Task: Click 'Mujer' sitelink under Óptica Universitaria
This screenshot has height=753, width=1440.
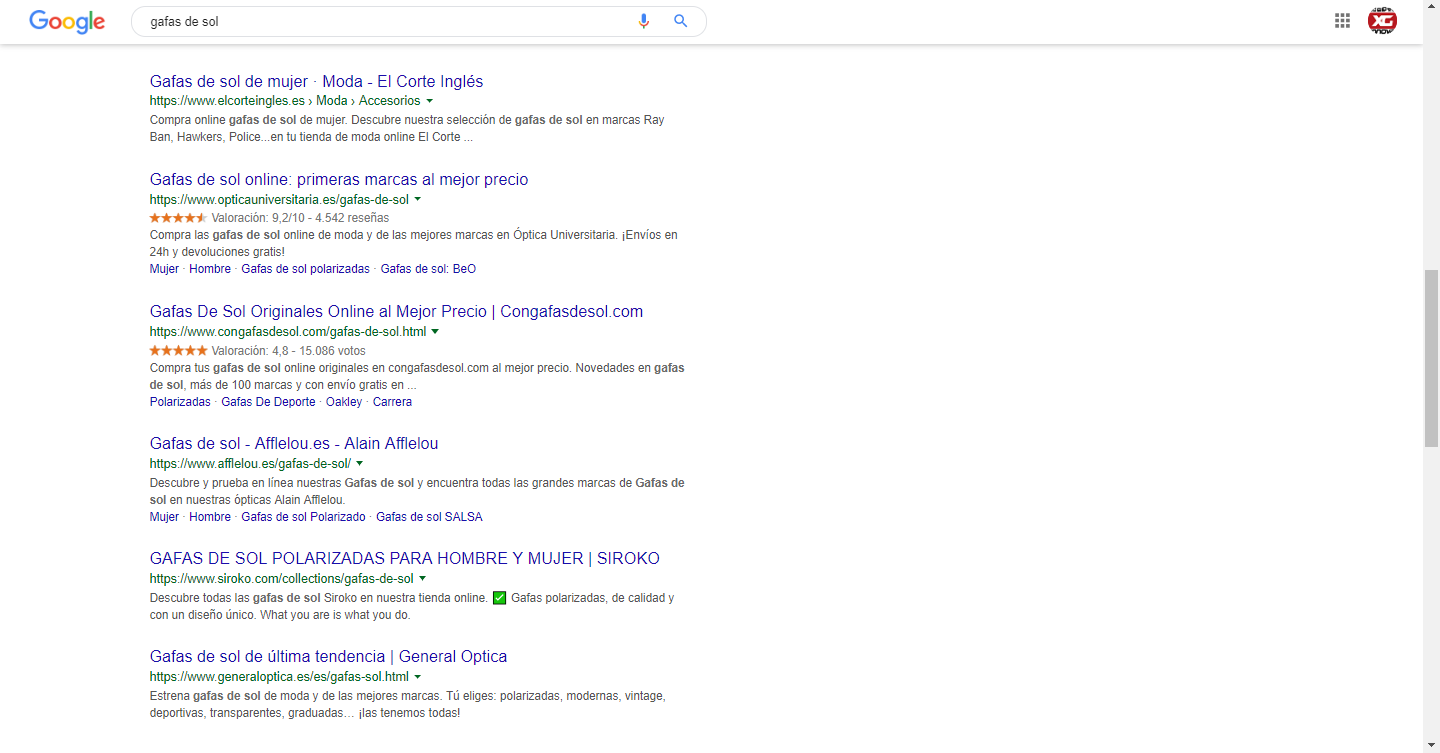Action: pyautogui.click(x=164, y=269)
